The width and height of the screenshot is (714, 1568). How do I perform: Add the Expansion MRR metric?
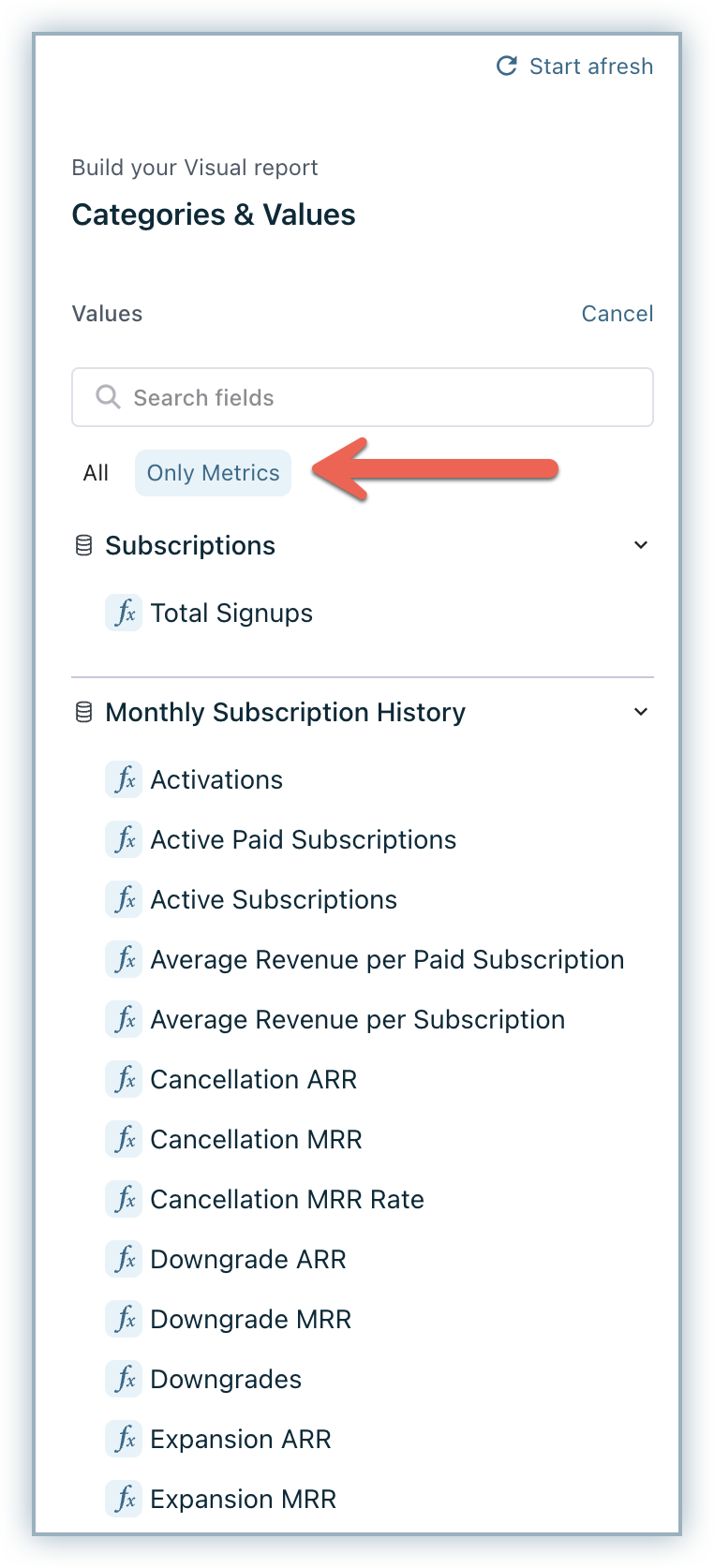point(244,1500)
